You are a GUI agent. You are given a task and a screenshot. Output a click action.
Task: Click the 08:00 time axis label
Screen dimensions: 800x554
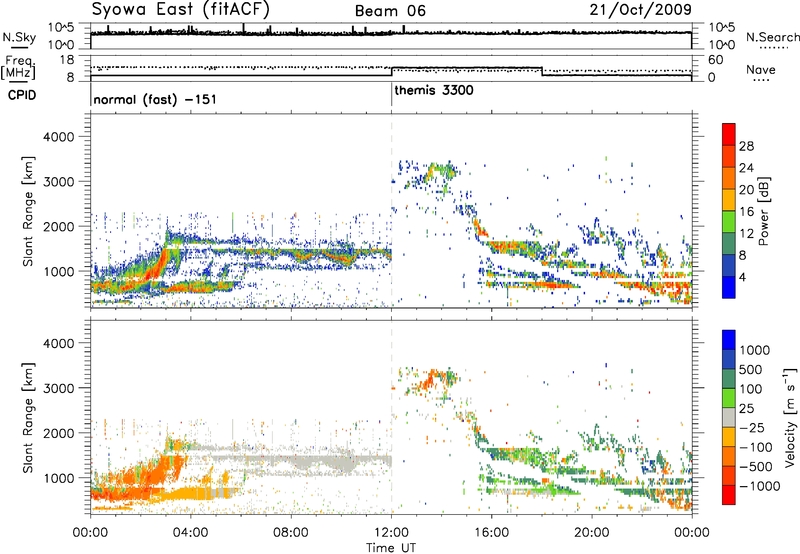pos(291,533)
